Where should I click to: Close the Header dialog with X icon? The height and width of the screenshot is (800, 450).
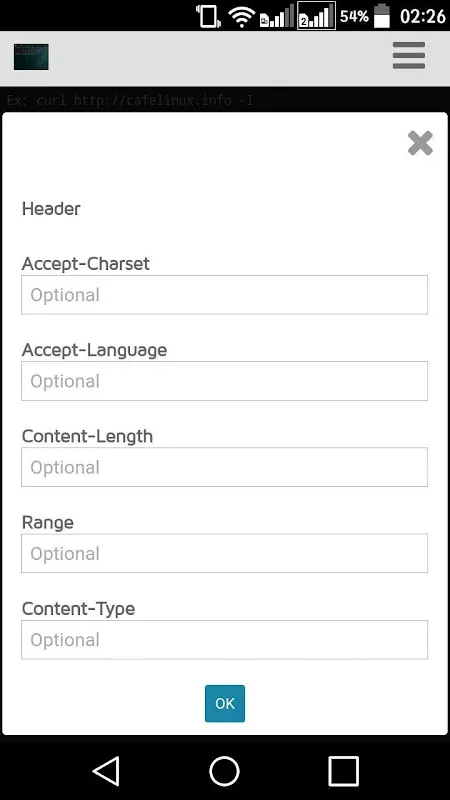[420, 143]
